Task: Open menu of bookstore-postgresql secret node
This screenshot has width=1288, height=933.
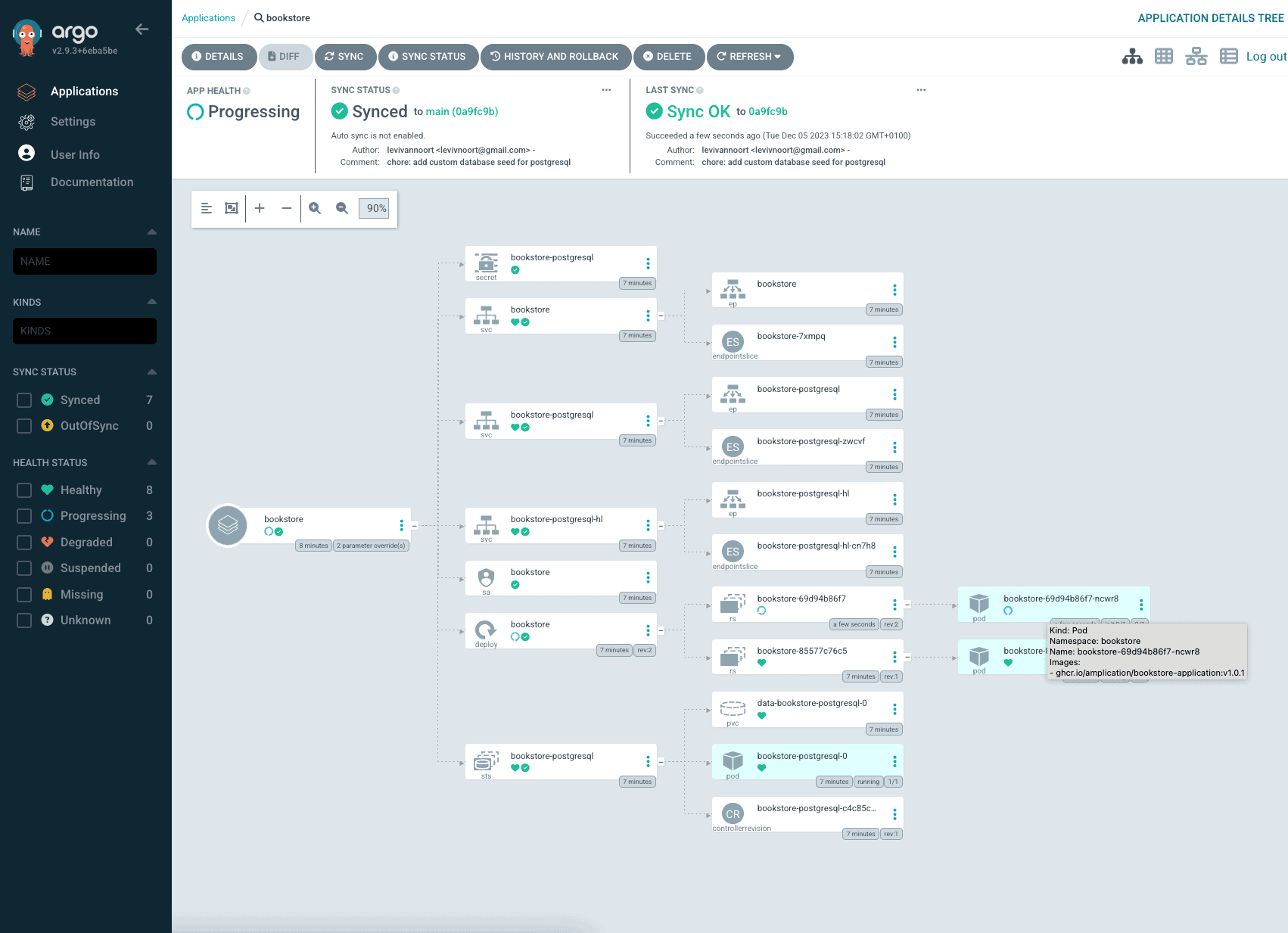Action: (x=648, y=263)
